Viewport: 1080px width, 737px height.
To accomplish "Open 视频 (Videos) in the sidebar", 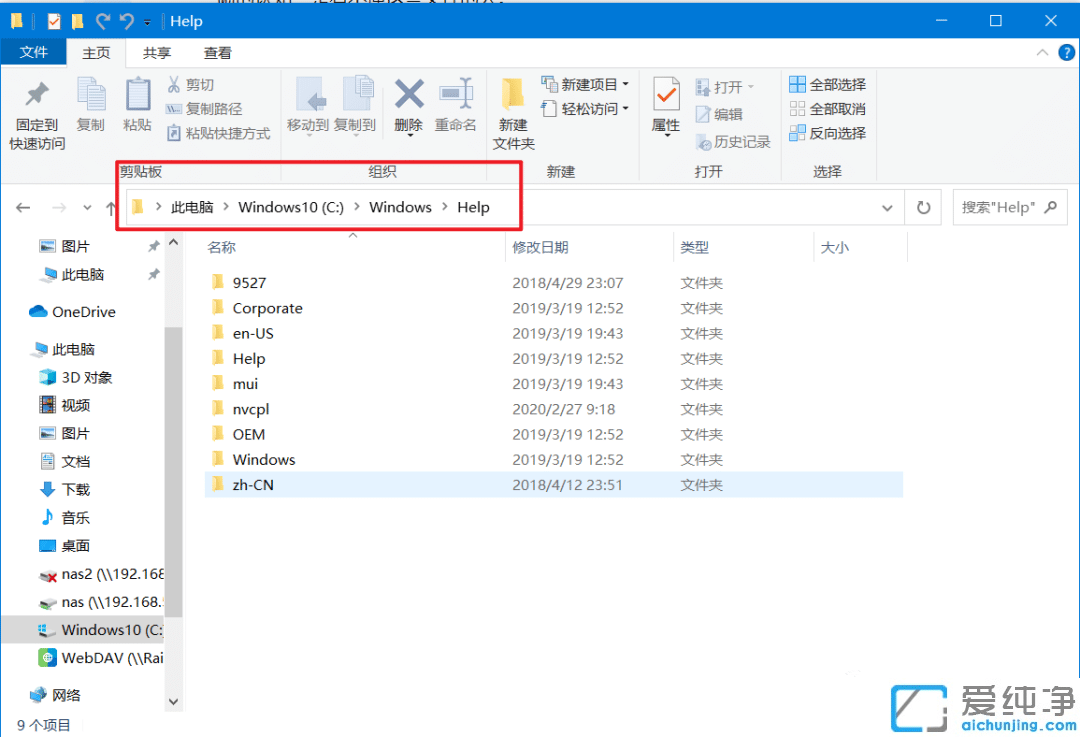I will (65, 405).
